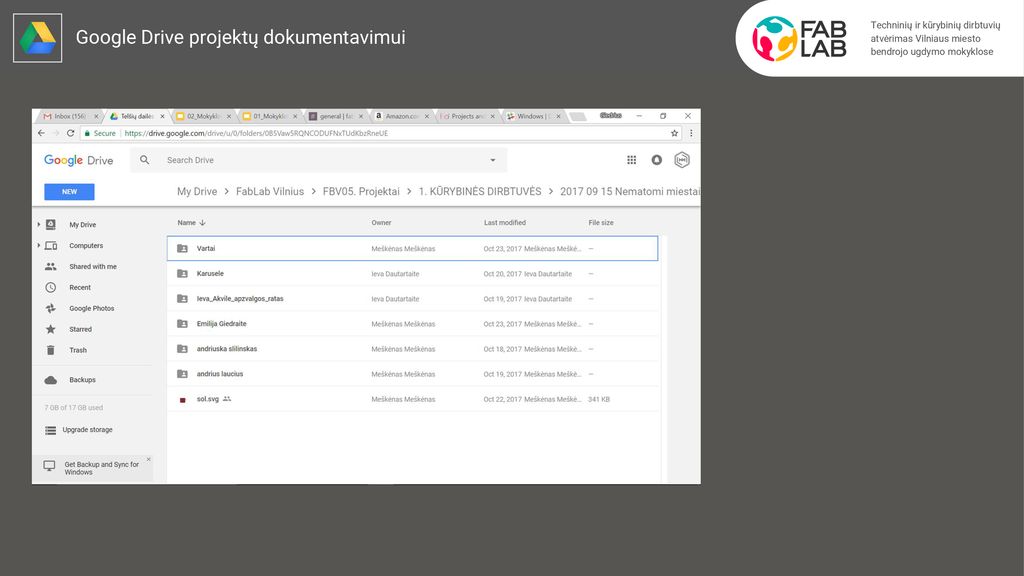This screenshot has width=1024, height=576.
Task: Click the shared people icon beside sol.svg
Action: (227, 399)
